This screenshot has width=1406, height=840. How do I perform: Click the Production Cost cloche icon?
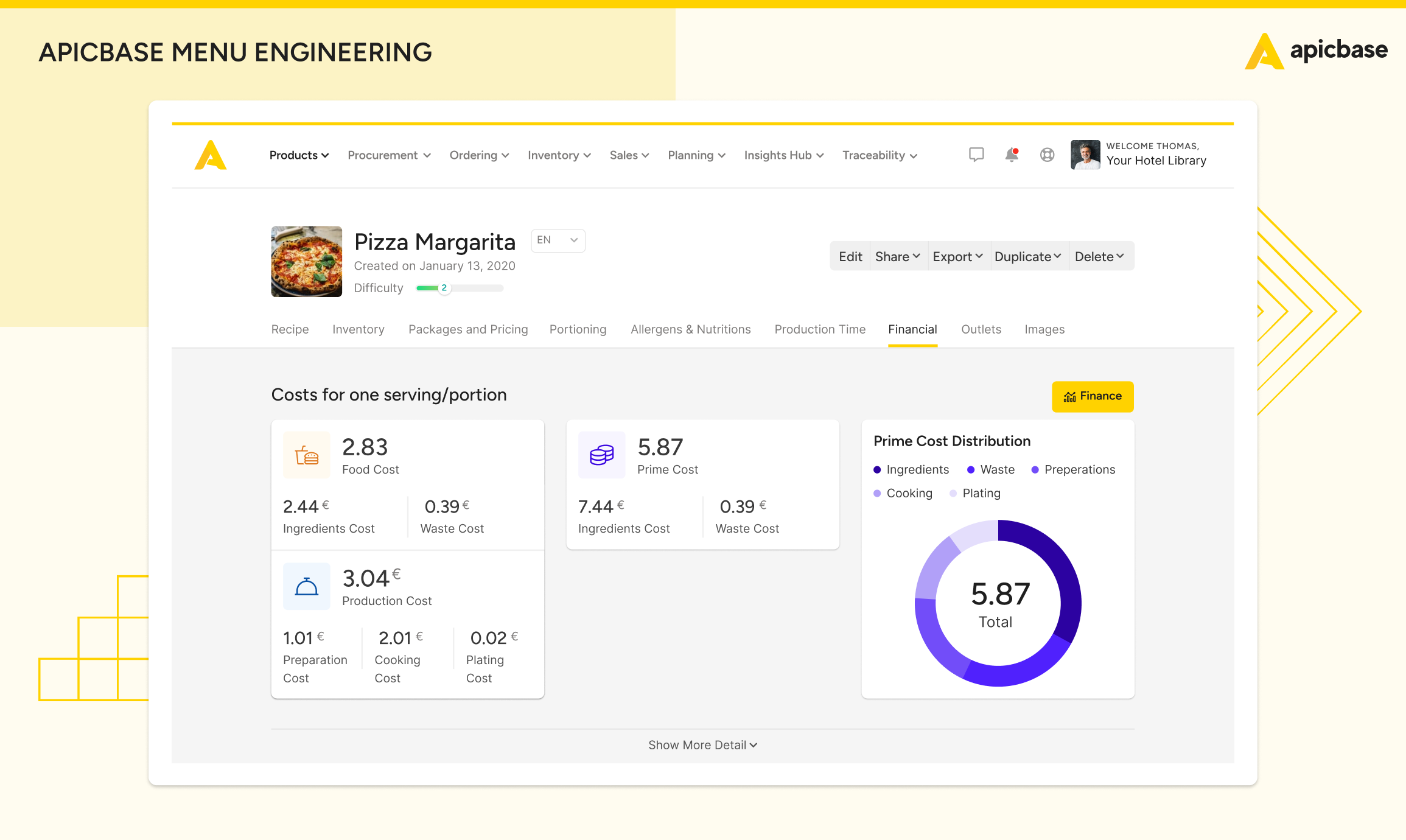(306, 586)
